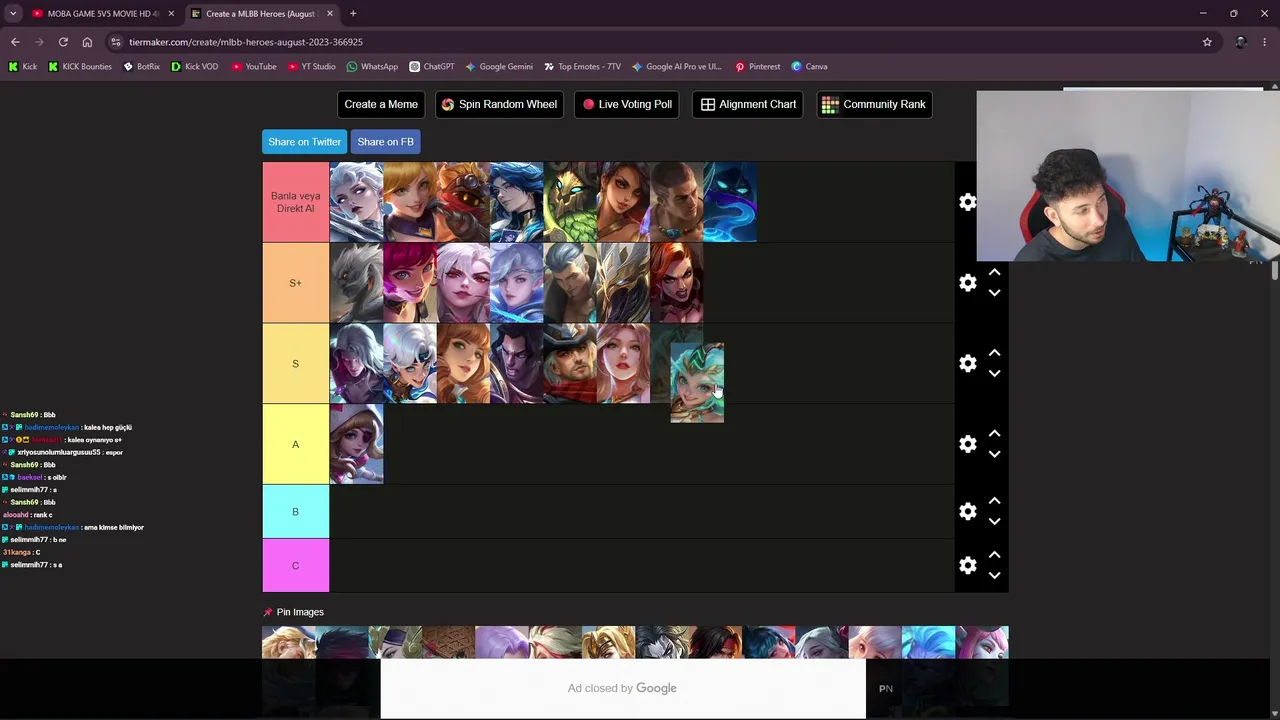Move the A tier row down
The image size is (1280, 720).
click(994, 454)
